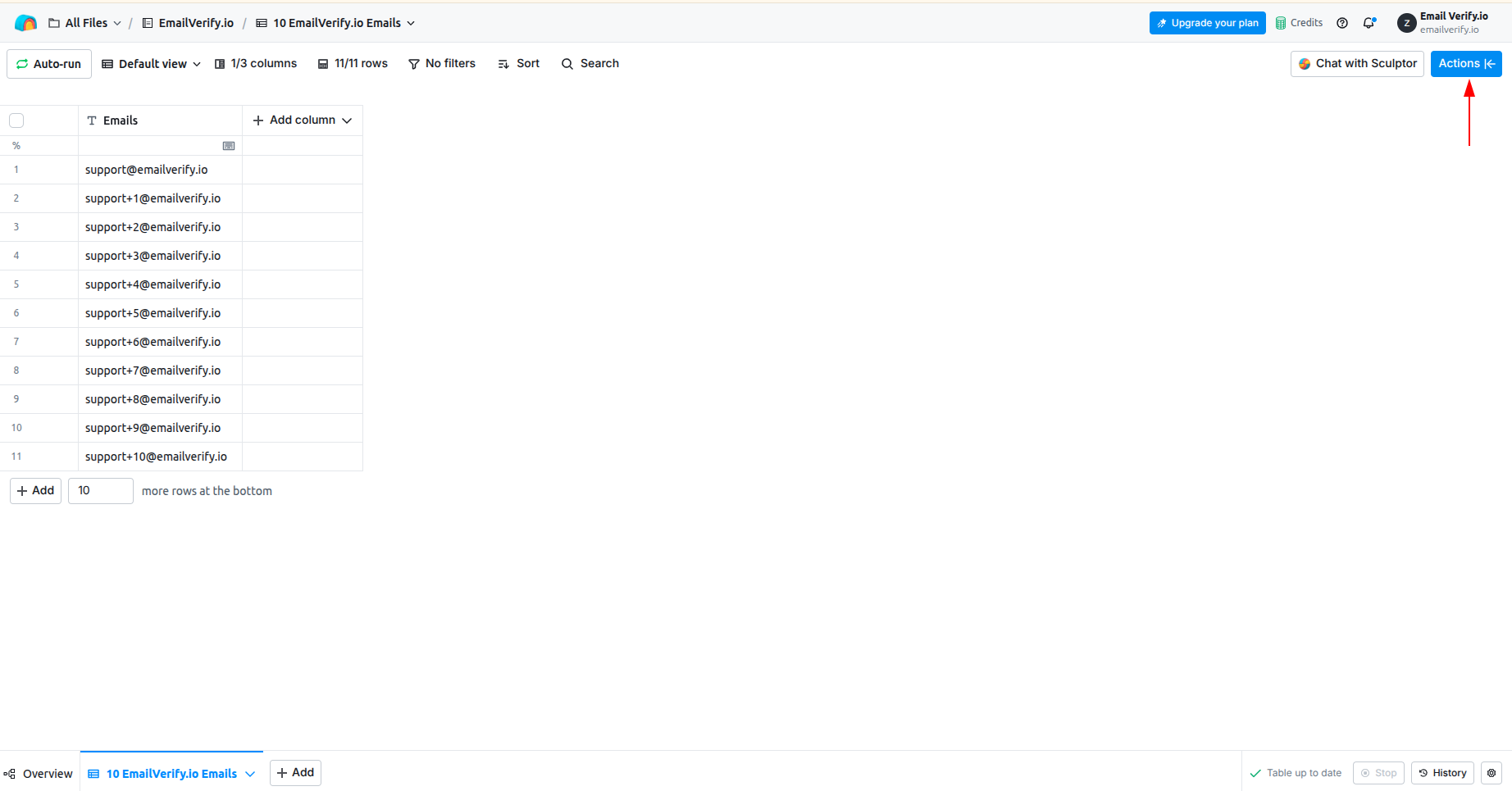Select cell support+3@emailverify.io
This screenshot has width=1512, height=791.
pyautogui.click(x=161, y=256)
